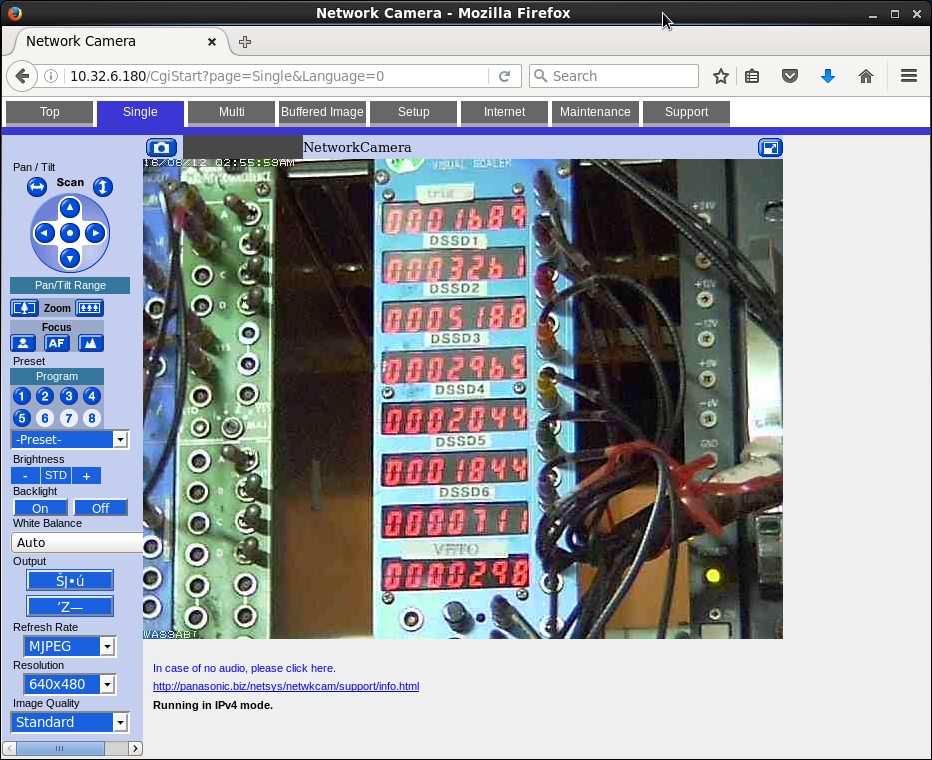Click the Firefox Search input field

click(622, 76)
